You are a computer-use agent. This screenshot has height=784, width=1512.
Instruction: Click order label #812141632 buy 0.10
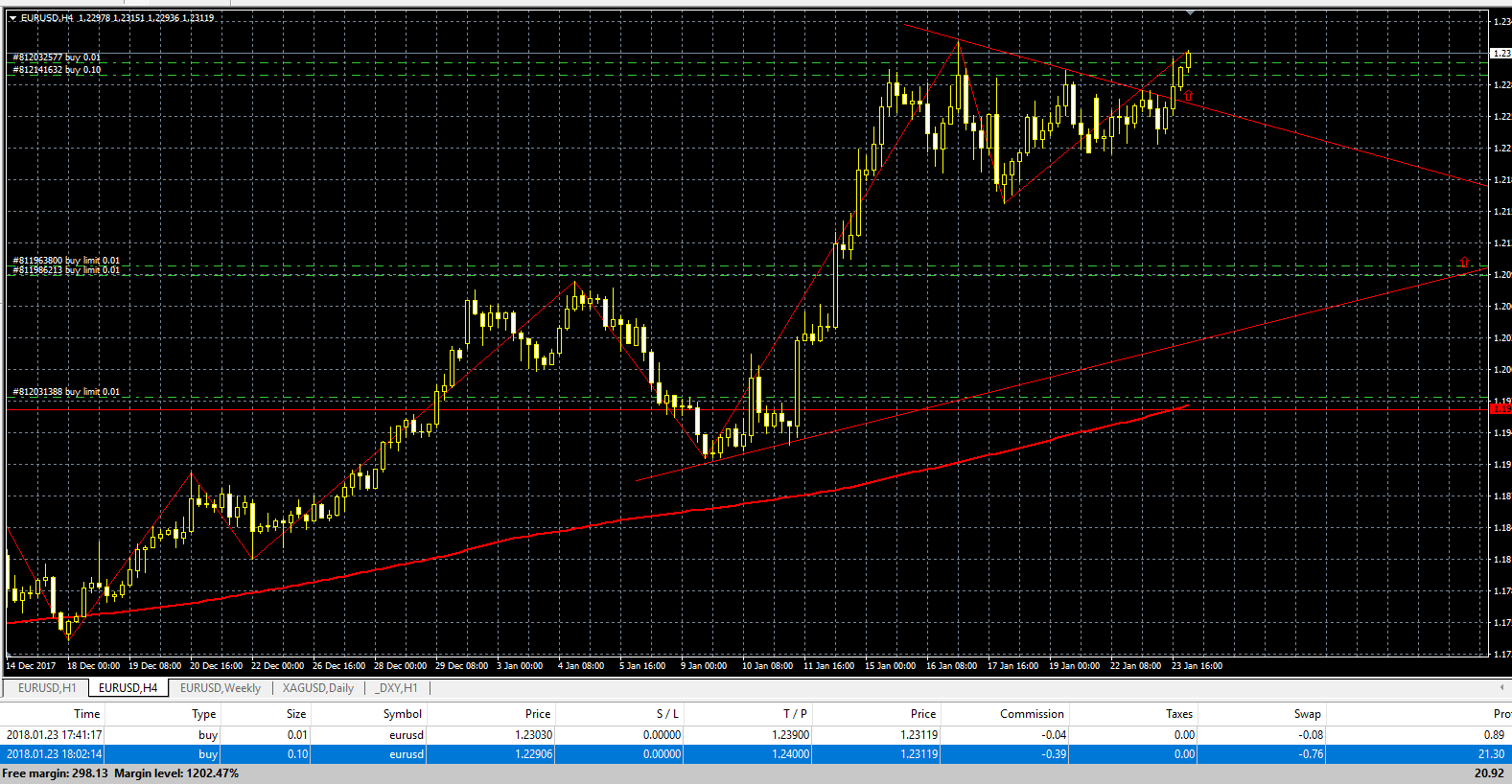coord(57,70)
